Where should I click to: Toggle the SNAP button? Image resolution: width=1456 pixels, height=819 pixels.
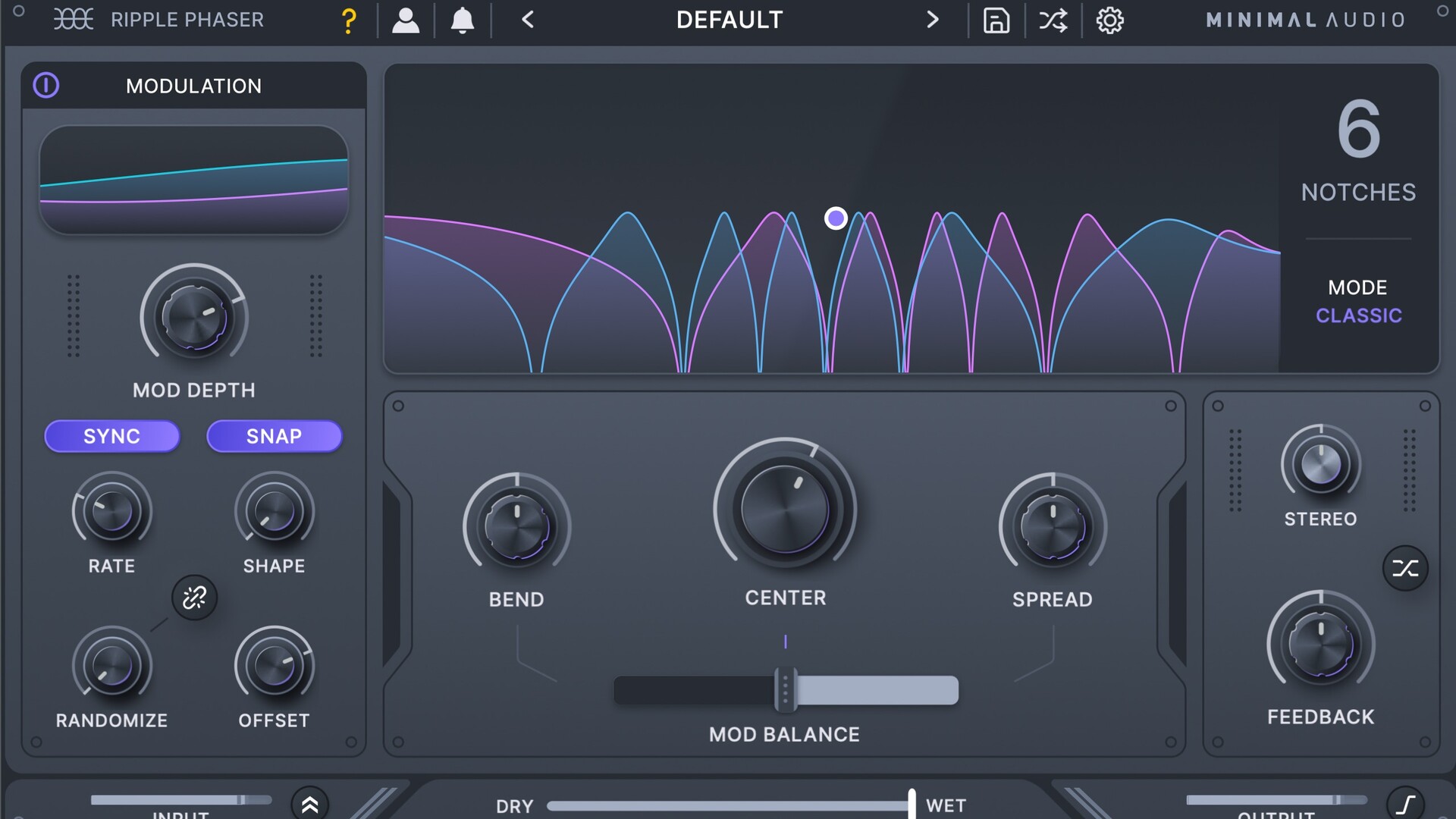275,436
